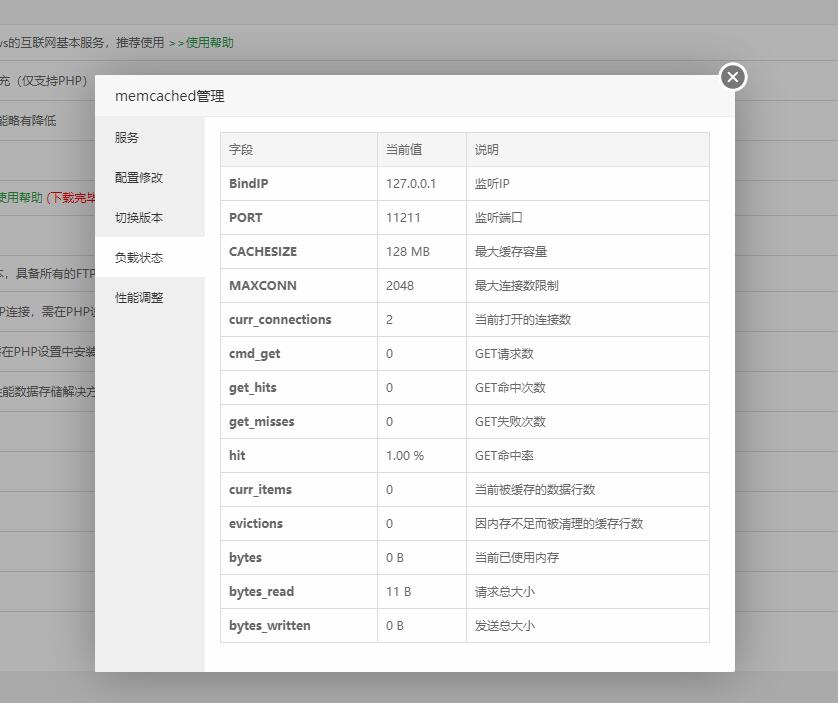The image size is (838, 703).
Task: Click the 监听IP description
Action: 492,183
